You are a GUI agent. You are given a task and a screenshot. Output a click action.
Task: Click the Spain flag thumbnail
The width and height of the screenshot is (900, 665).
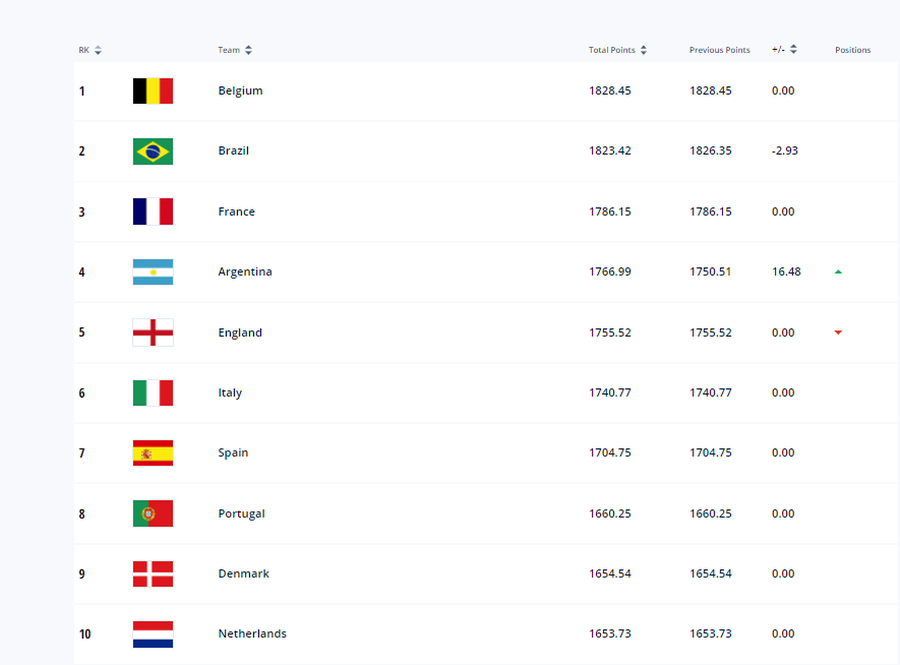153,453
